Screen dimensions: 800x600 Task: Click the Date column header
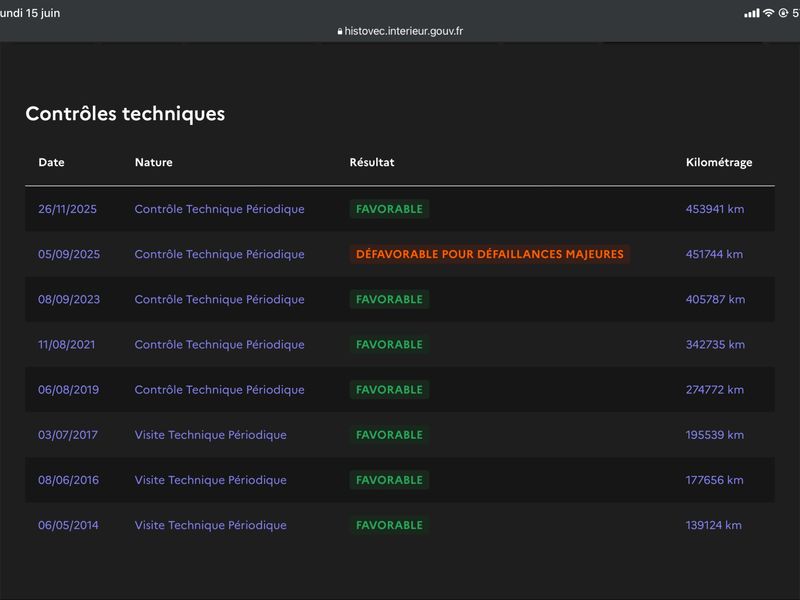coord(51,162)
